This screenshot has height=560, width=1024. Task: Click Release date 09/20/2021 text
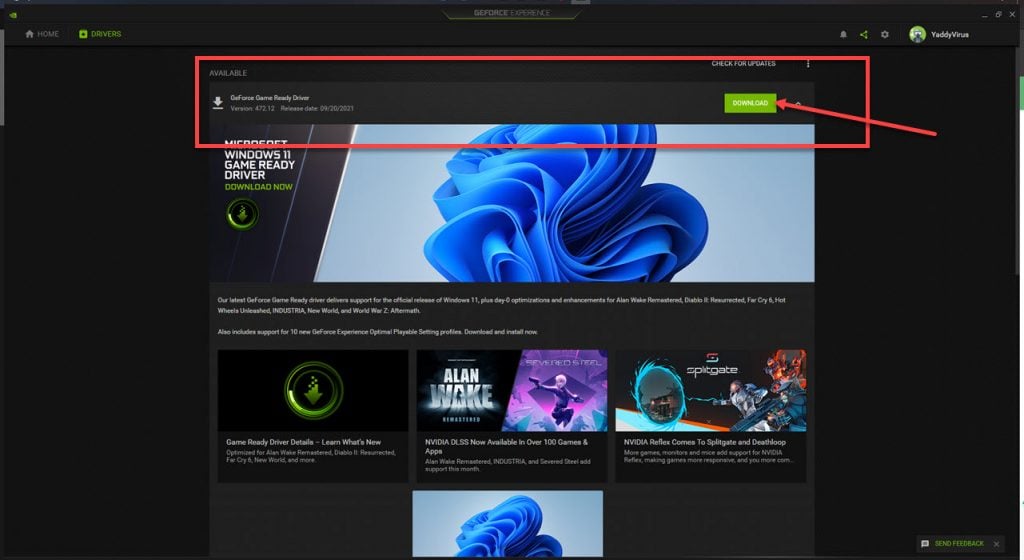(317, 108)
